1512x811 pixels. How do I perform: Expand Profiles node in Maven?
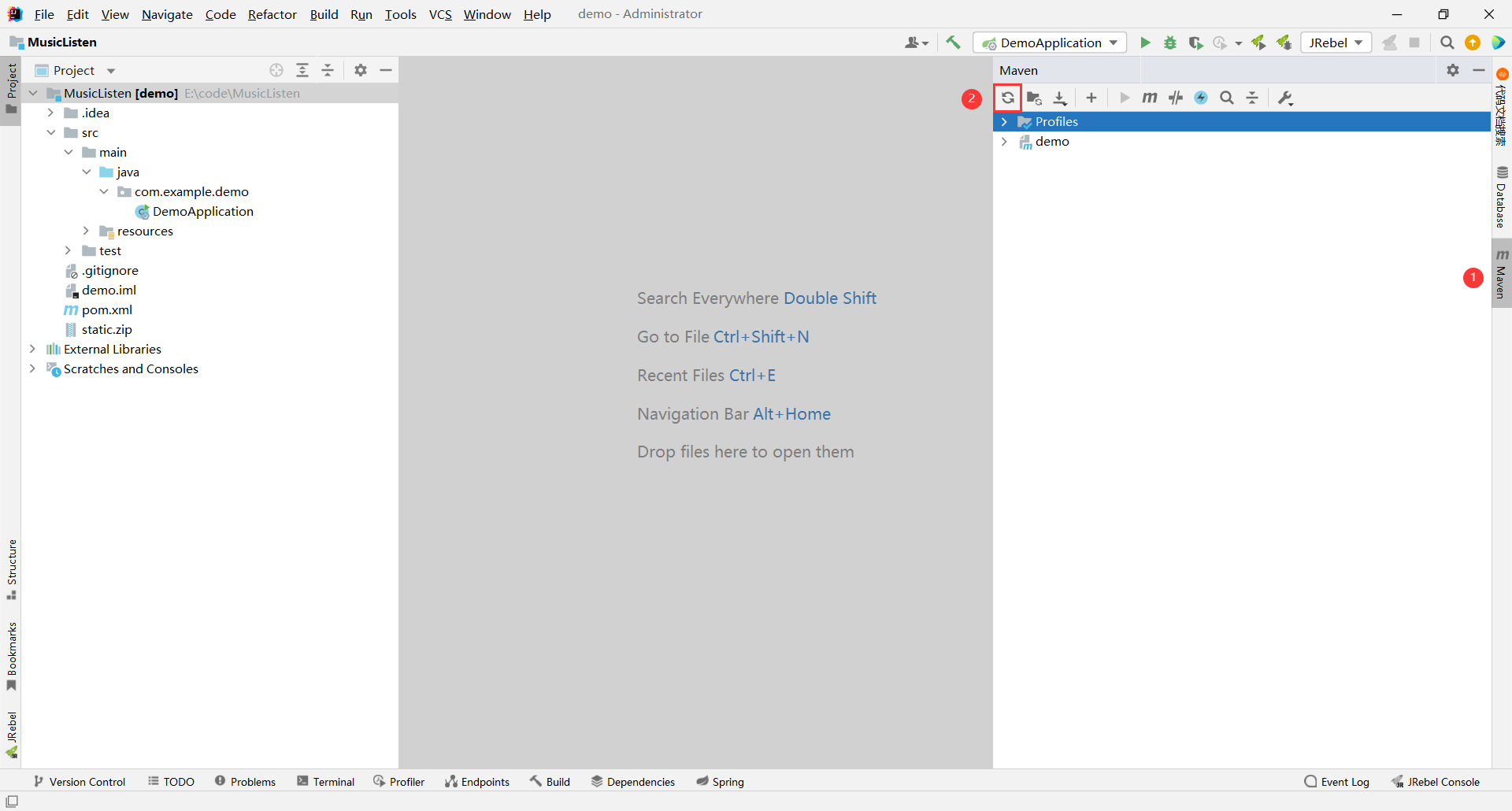(x=1004, y=121)
